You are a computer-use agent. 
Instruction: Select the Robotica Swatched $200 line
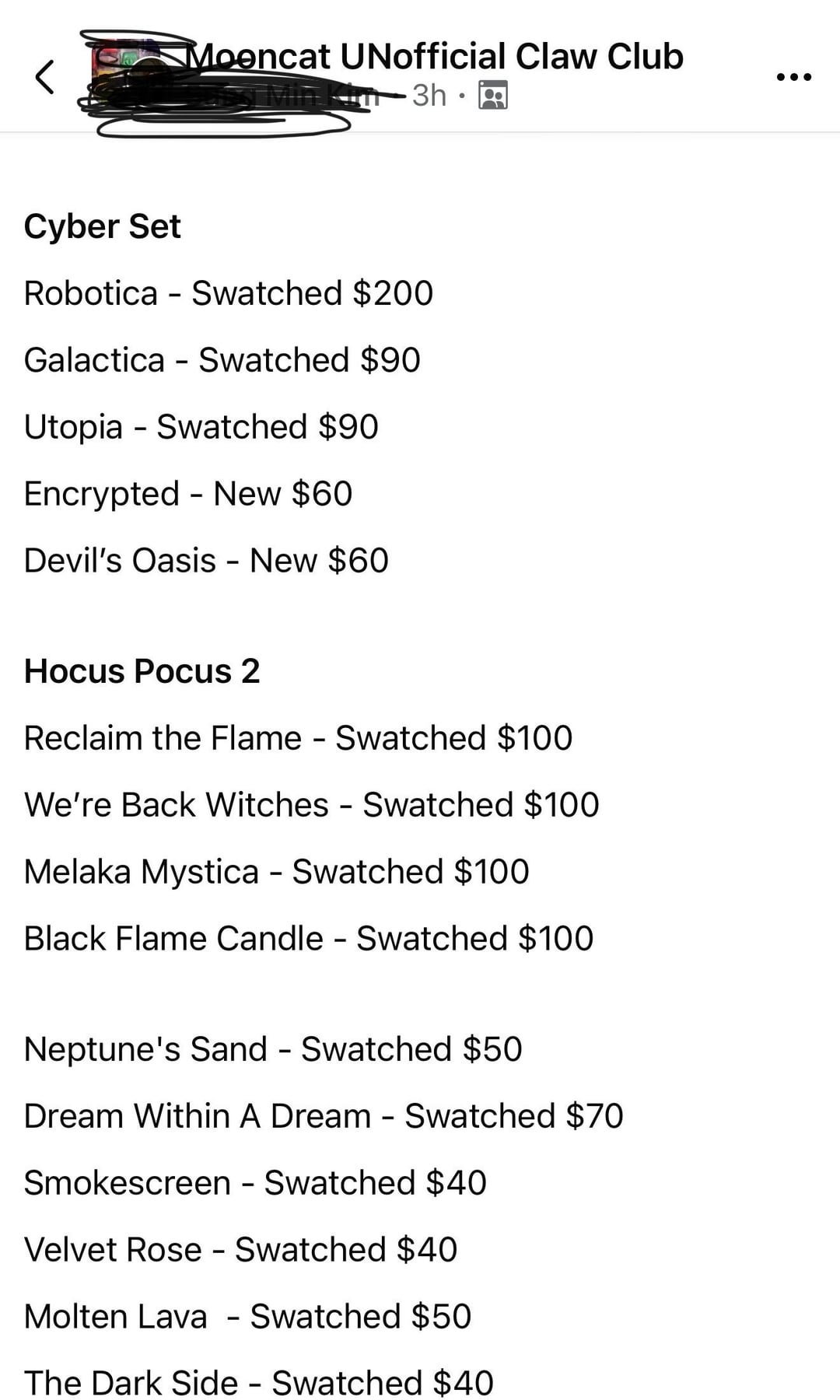pyautogui.click(x=229, y=293)
